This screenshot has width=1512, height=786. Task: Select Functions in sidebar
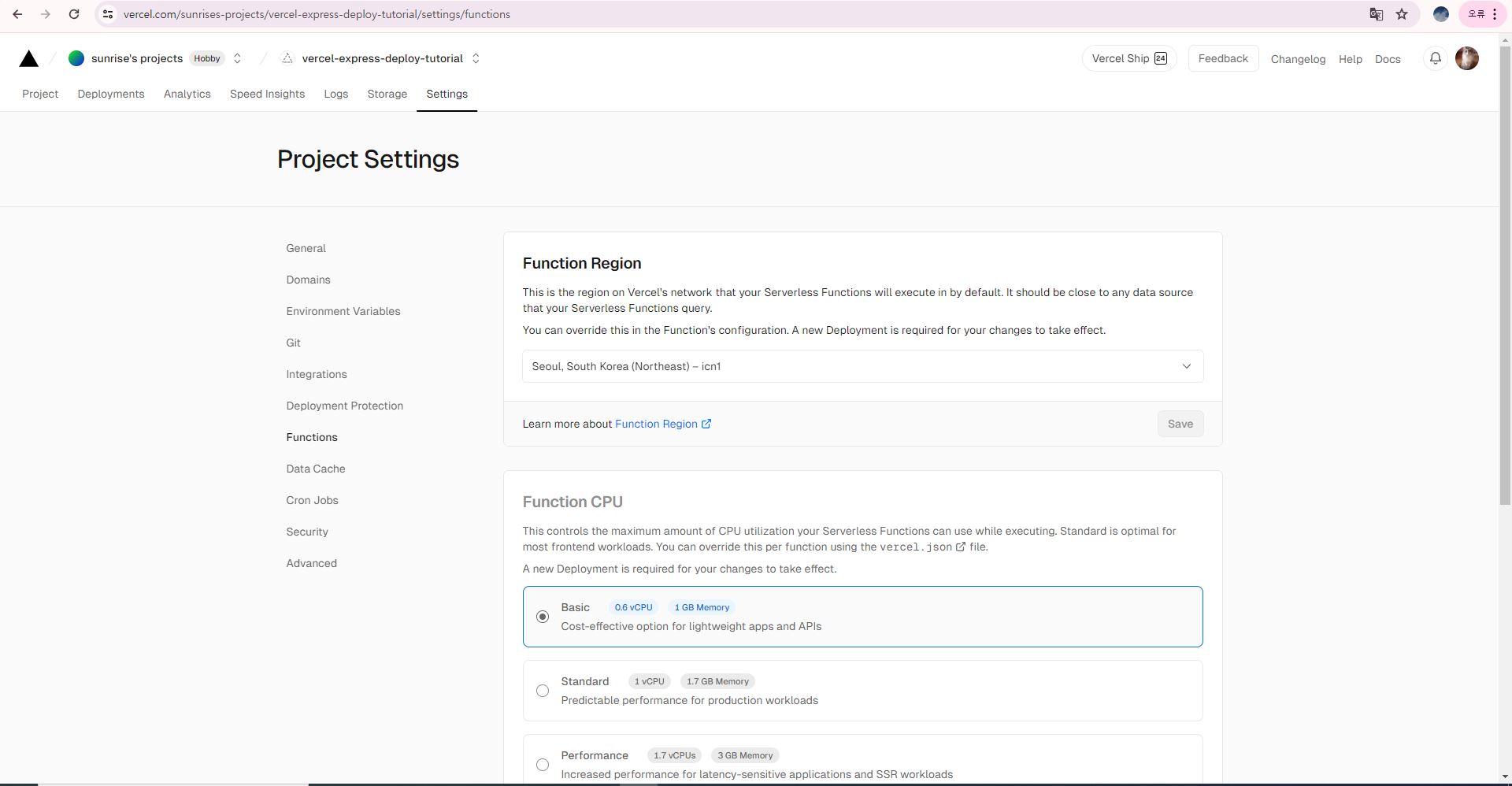pyautogui.click(x=312, y=437)
